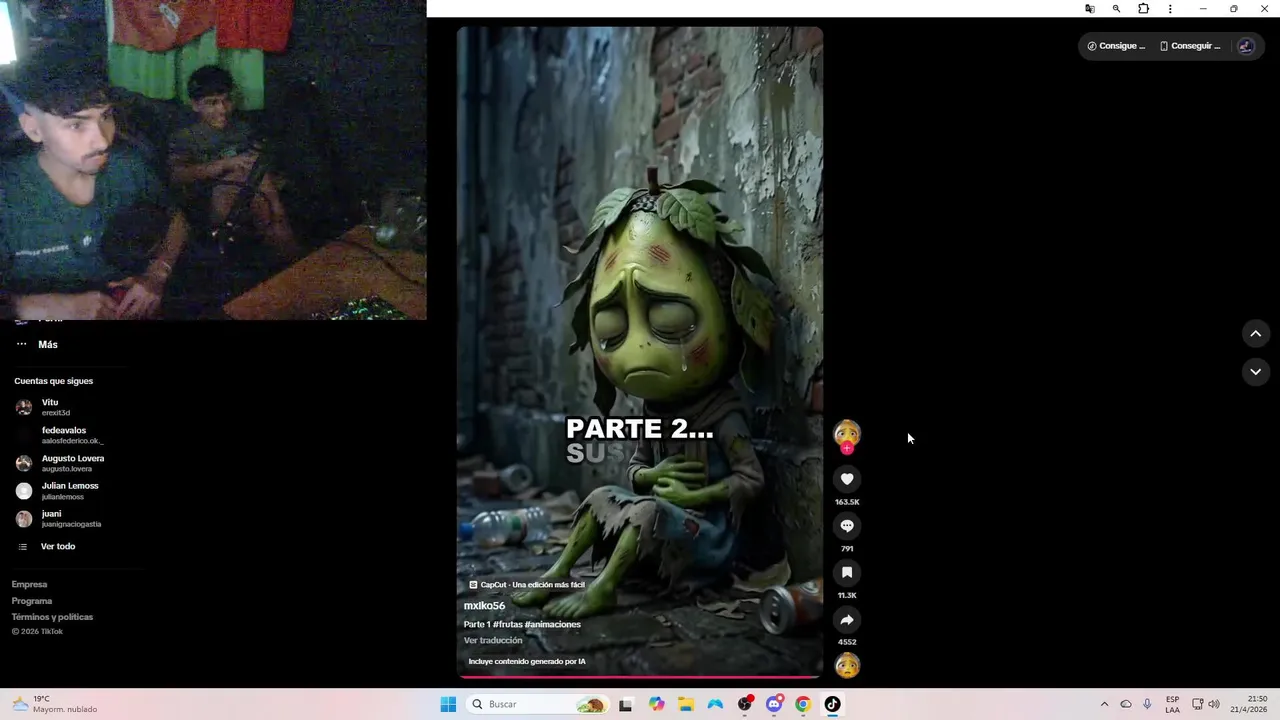Open the Empresa footer link
This screenshot has width=1280, height=720.
(29, 584)
